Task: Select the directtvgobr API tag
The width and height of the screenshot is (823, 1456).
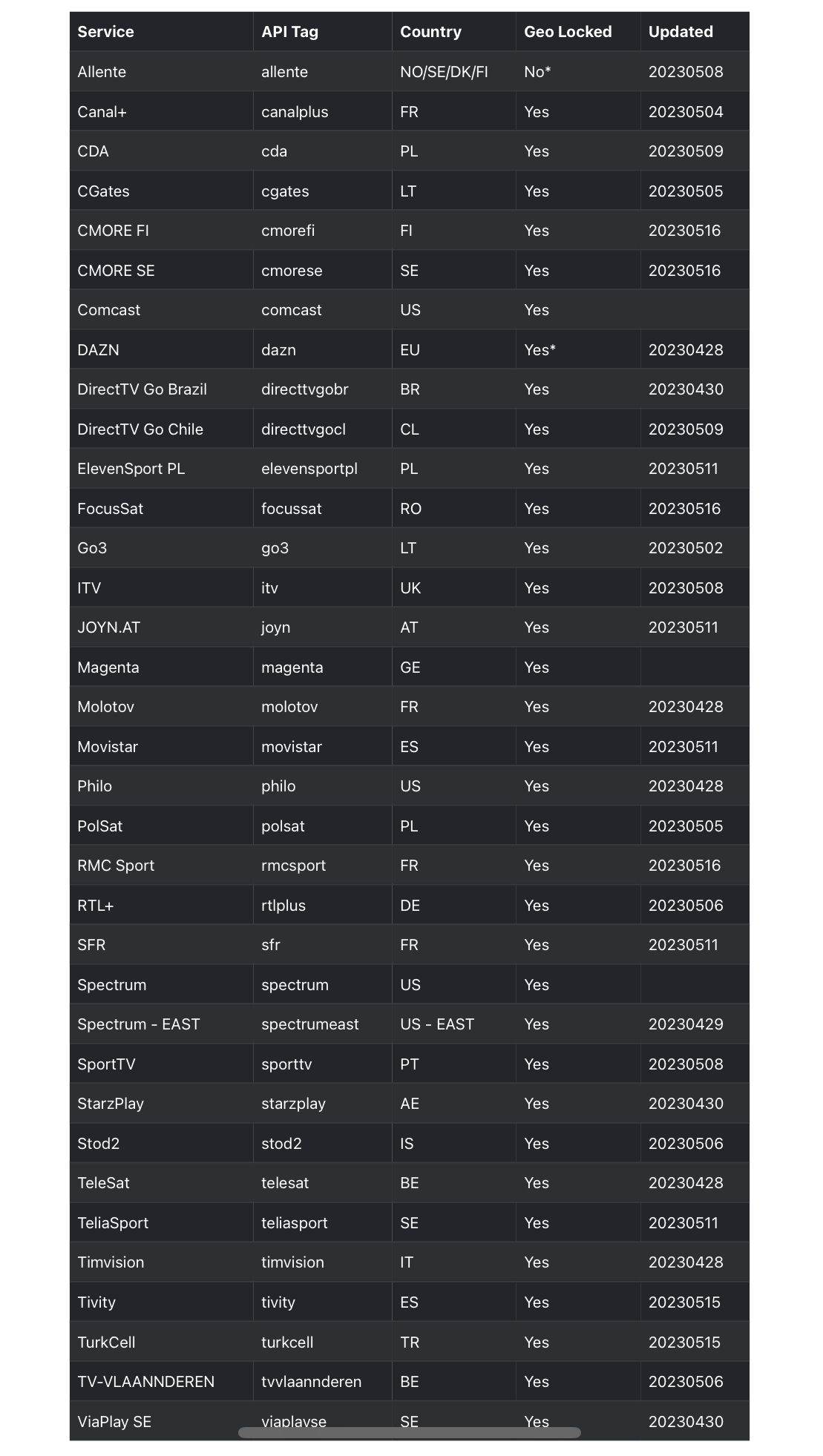Action: pos(304,389)
